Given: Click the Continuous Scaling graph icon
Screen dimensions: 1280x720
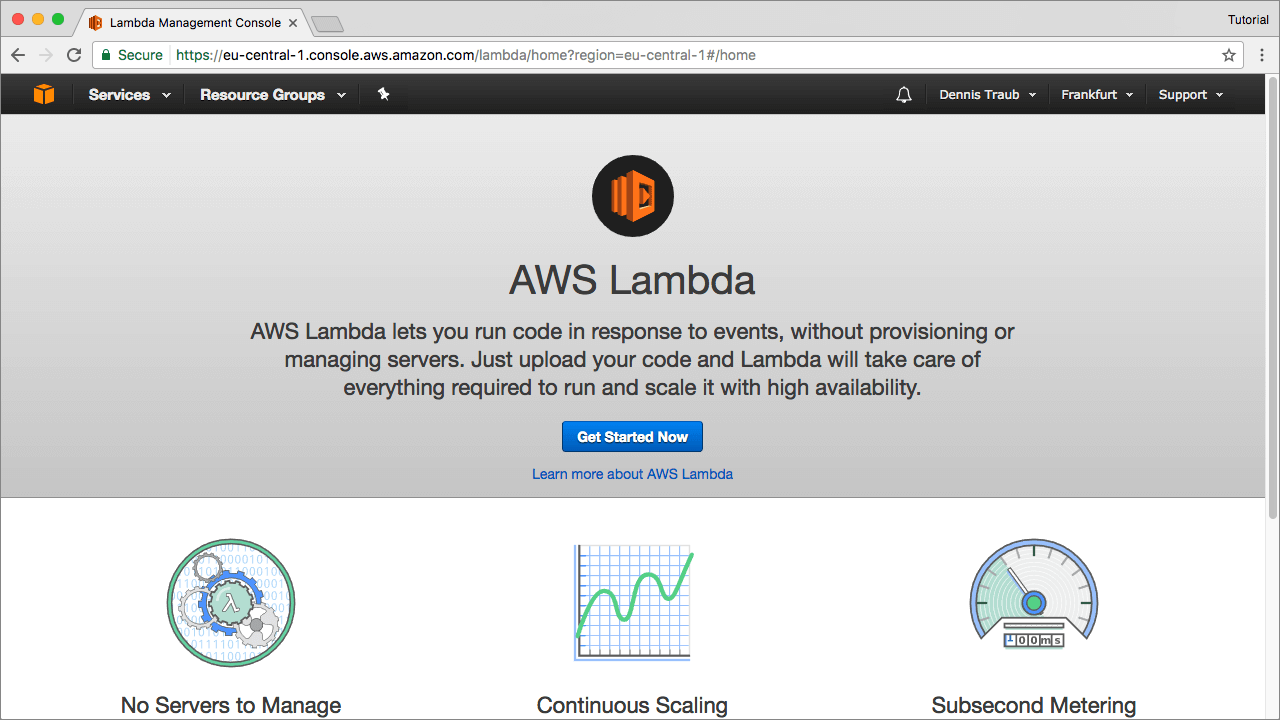Looking at the screenshot, I should pyautogui.click(x=633, y=602).
